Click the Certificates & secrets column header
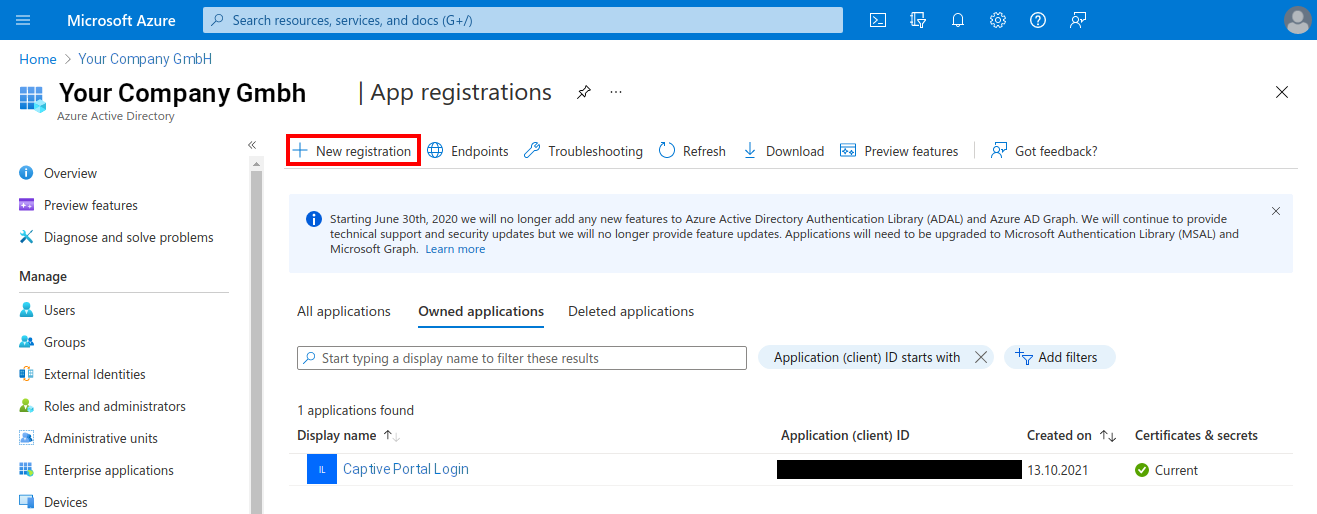Image resolution: width=1317 pixels, height=514 pixels. [1196, 435]
